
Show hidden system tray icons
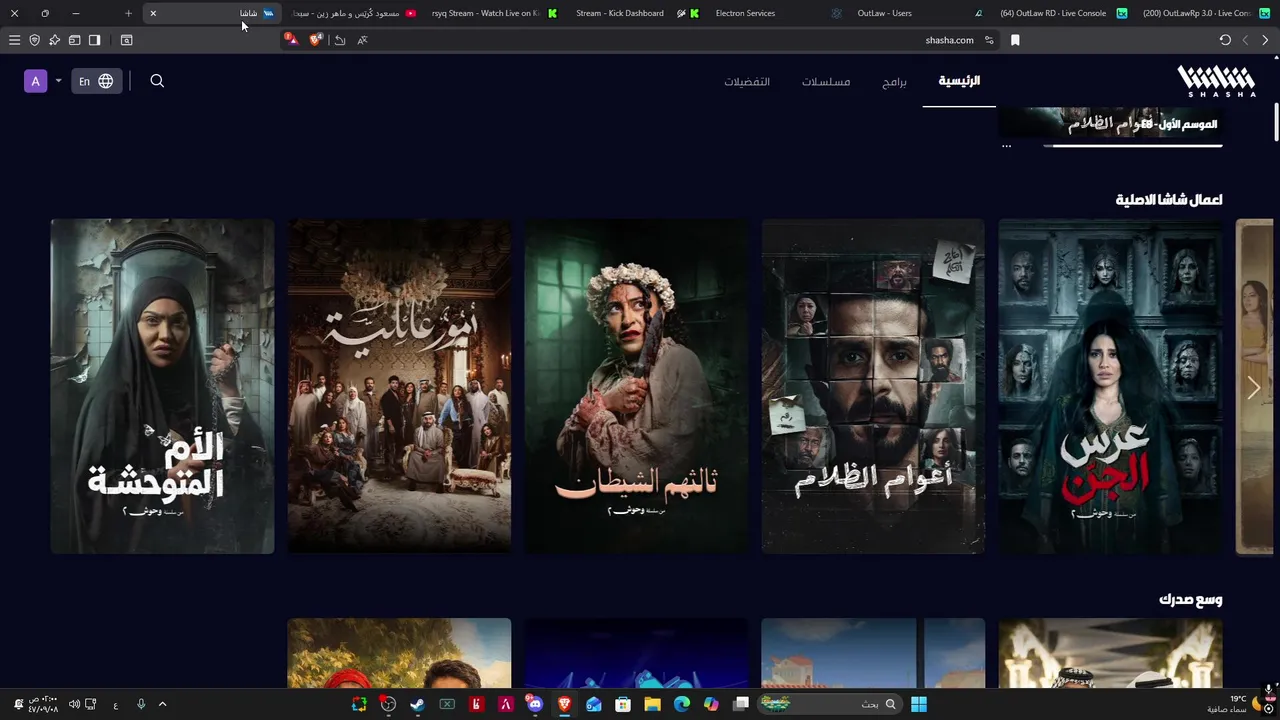[162, 704]
